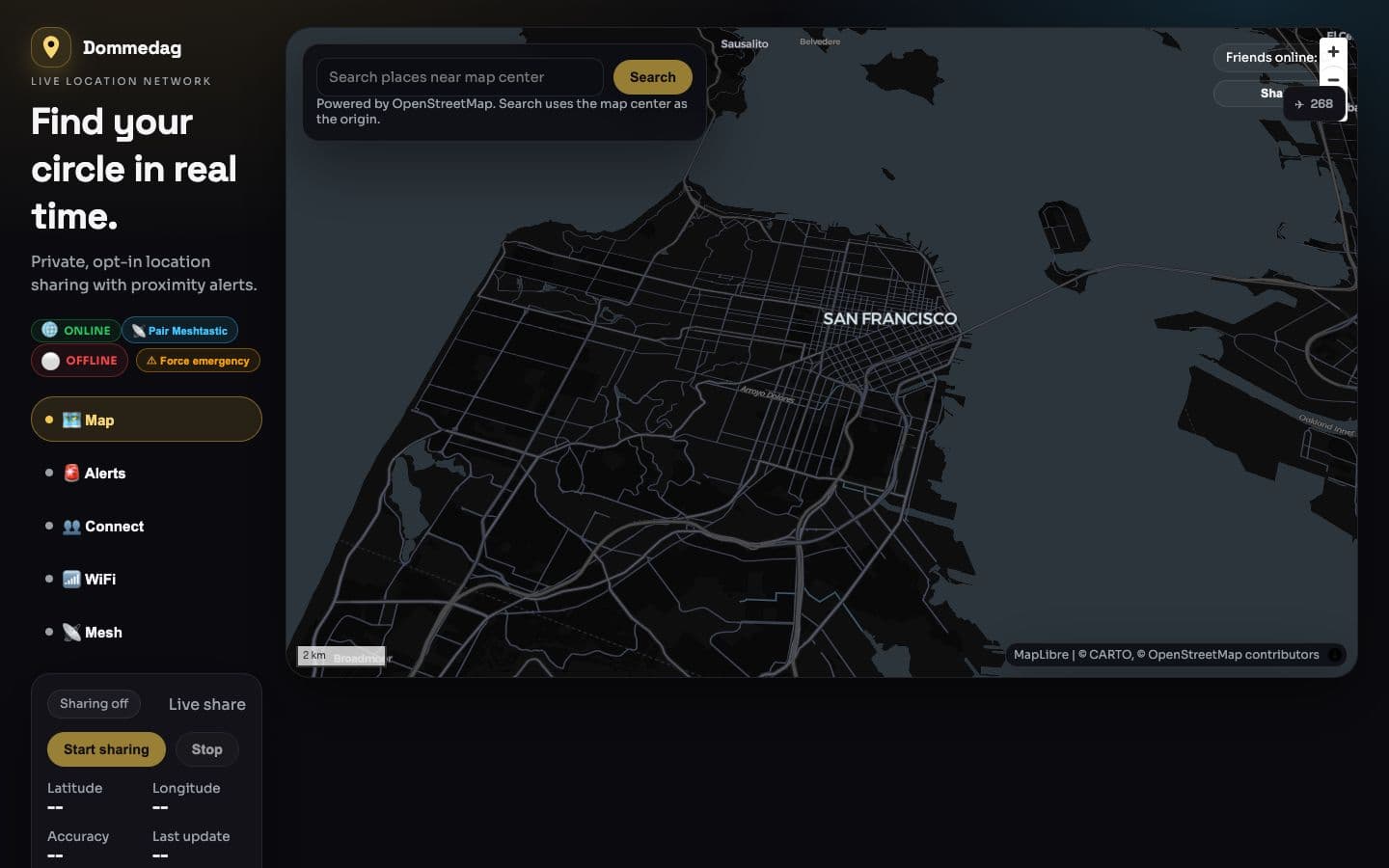1389x868 pixels.
Task: Click the Live share heading
Action: click(207, 705)
